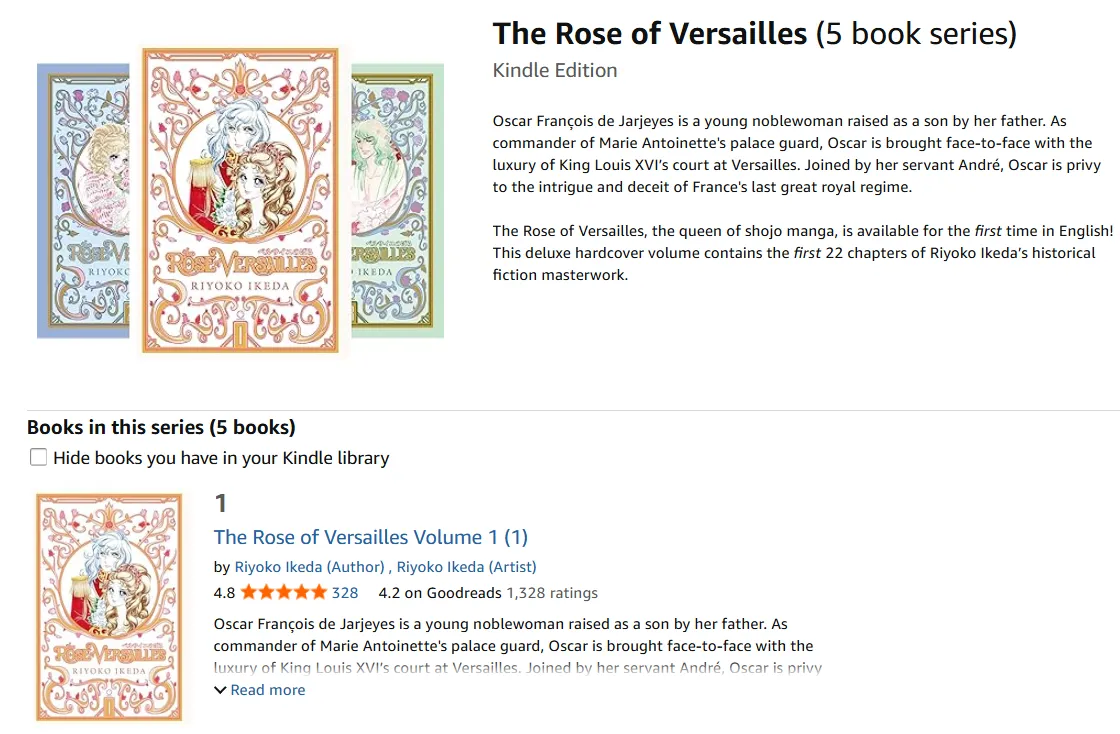Visit Riyoko Ikeda (Author) page
Screen dimensions: 1120x734
pos(309,566)
